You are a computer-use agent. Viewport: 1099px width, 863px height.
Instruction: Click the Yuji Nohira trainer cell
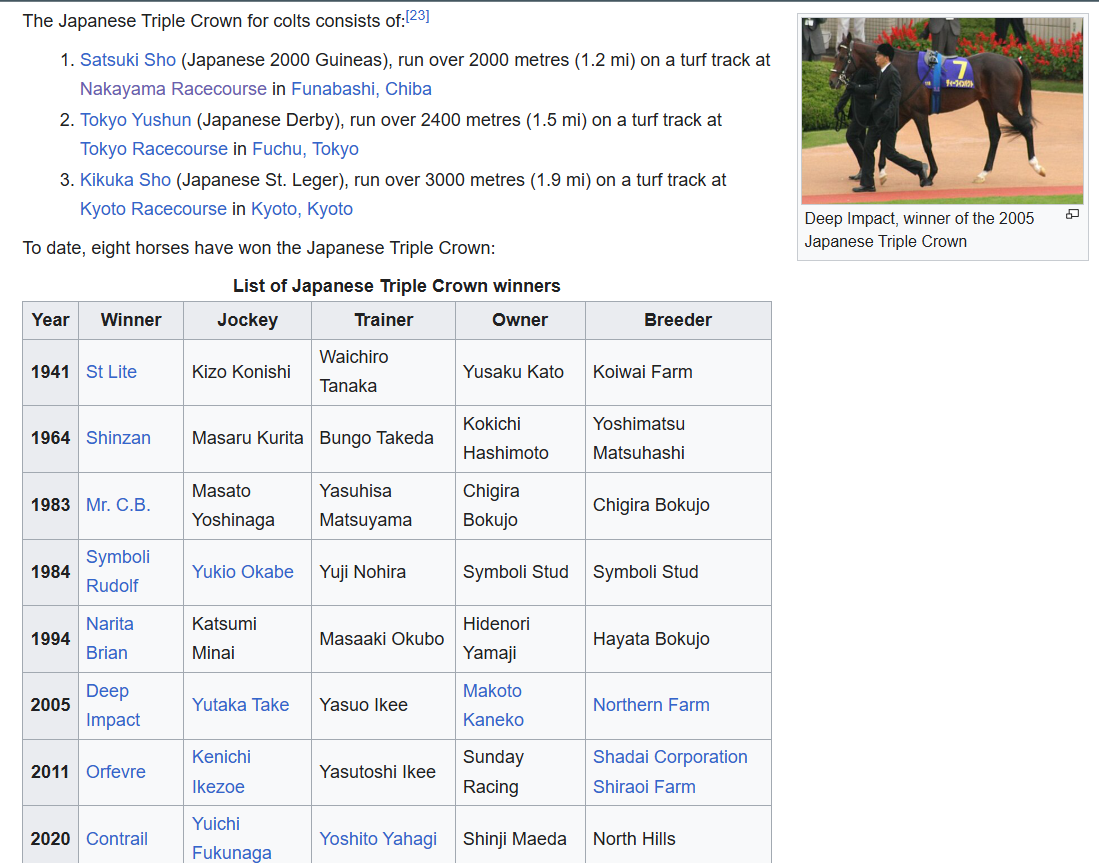[x=383, y=572]
